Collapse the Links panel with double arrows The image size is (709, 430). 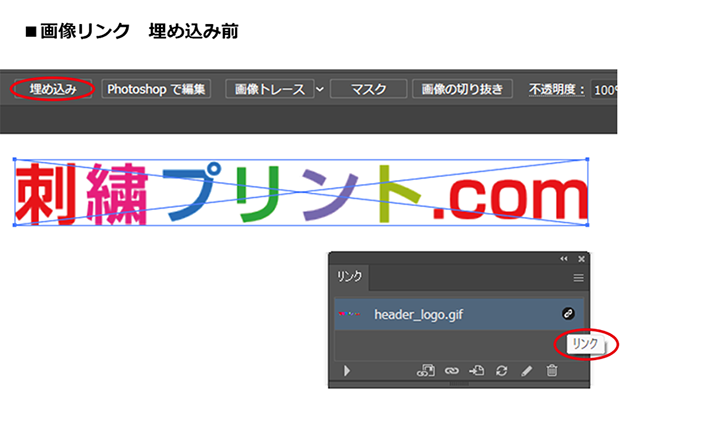tap(564, 259)
